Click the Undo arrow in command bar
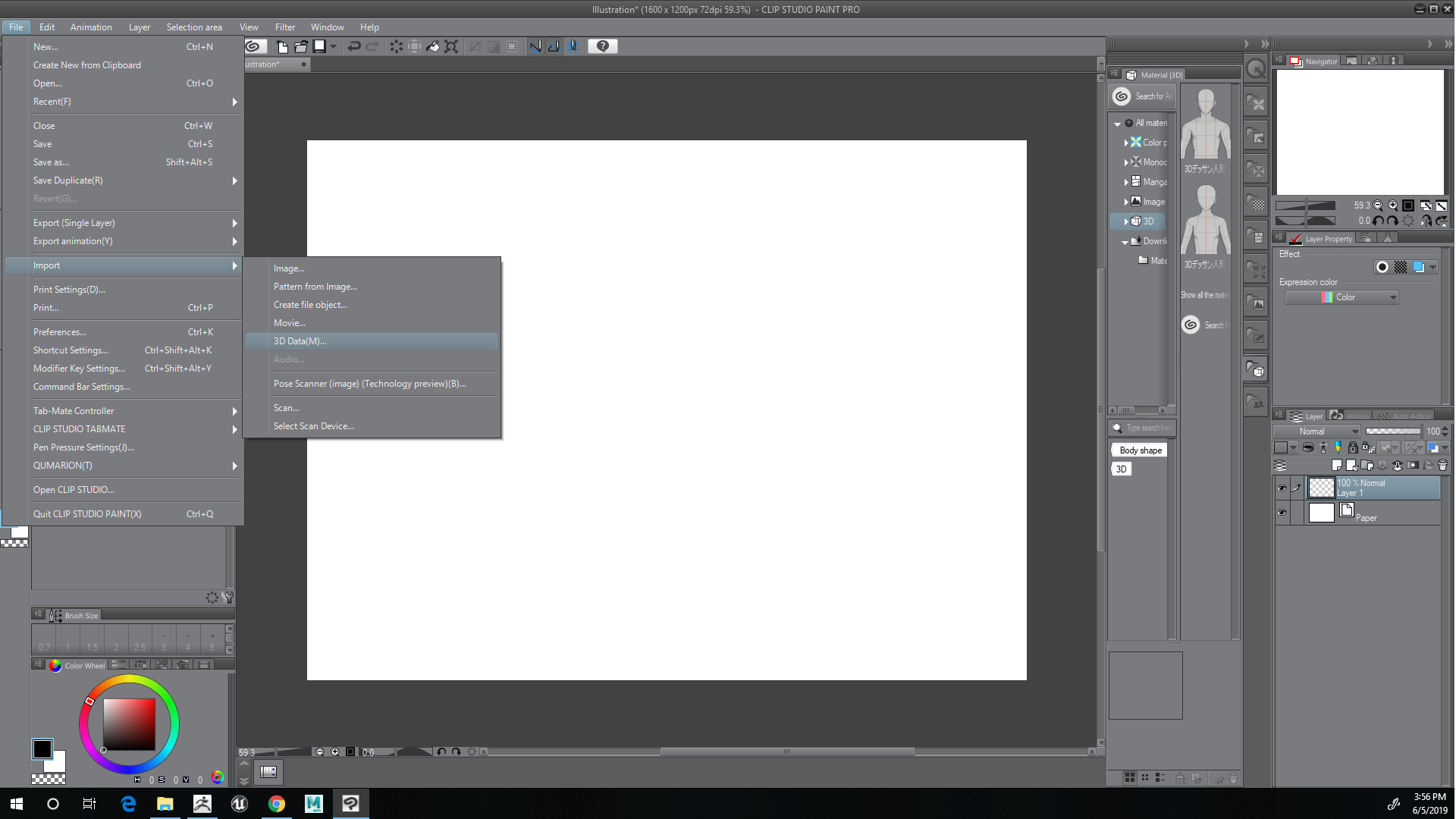Screen dimensions: 1456x819 [x=353, y=46]
